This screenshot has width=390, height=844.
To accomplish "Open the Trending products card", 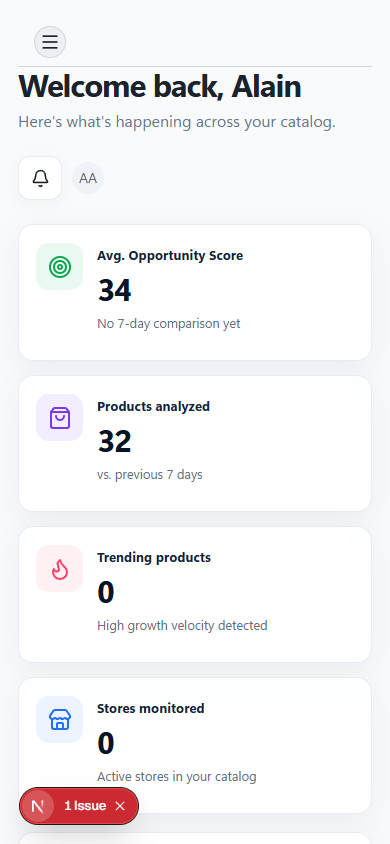I will [x=195, y=594].
